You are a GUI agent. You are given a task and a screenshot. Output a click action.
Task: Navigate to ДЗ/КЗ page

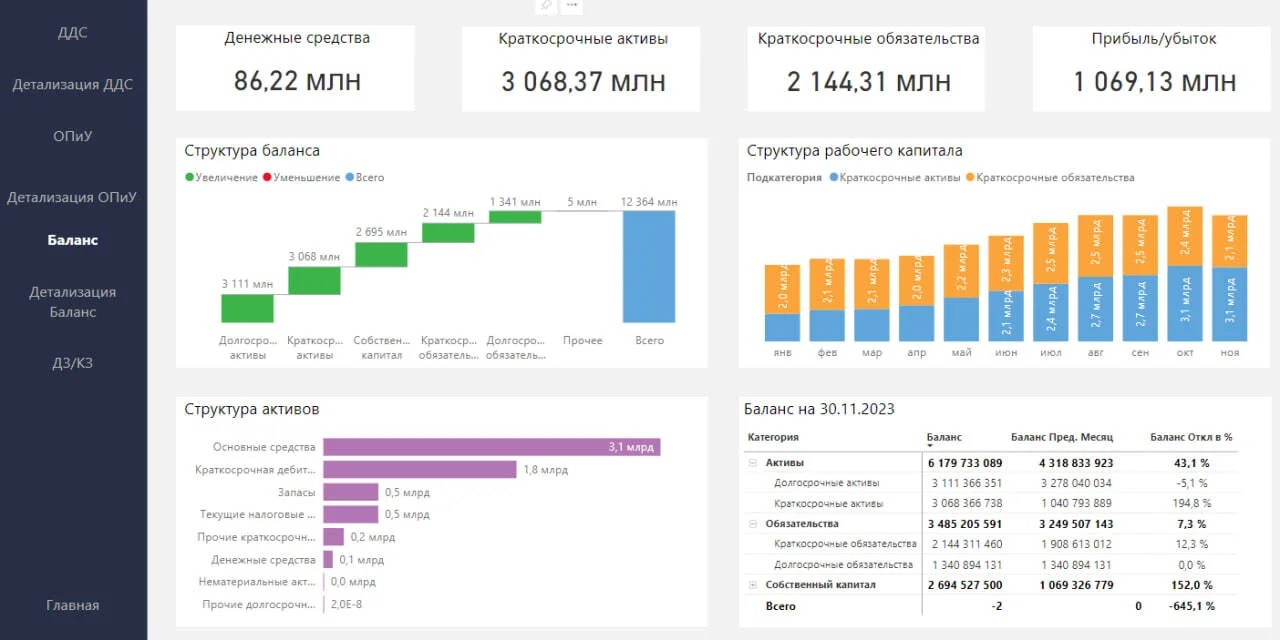click(x=73, y=363)
